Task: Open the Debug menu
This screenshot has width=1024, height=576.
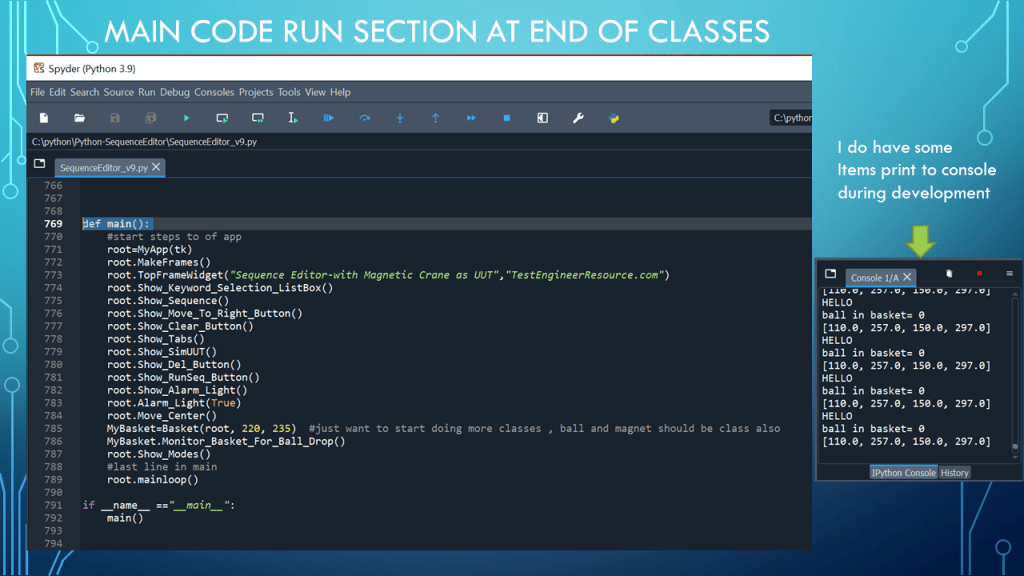Action: (x=174, y=92)
